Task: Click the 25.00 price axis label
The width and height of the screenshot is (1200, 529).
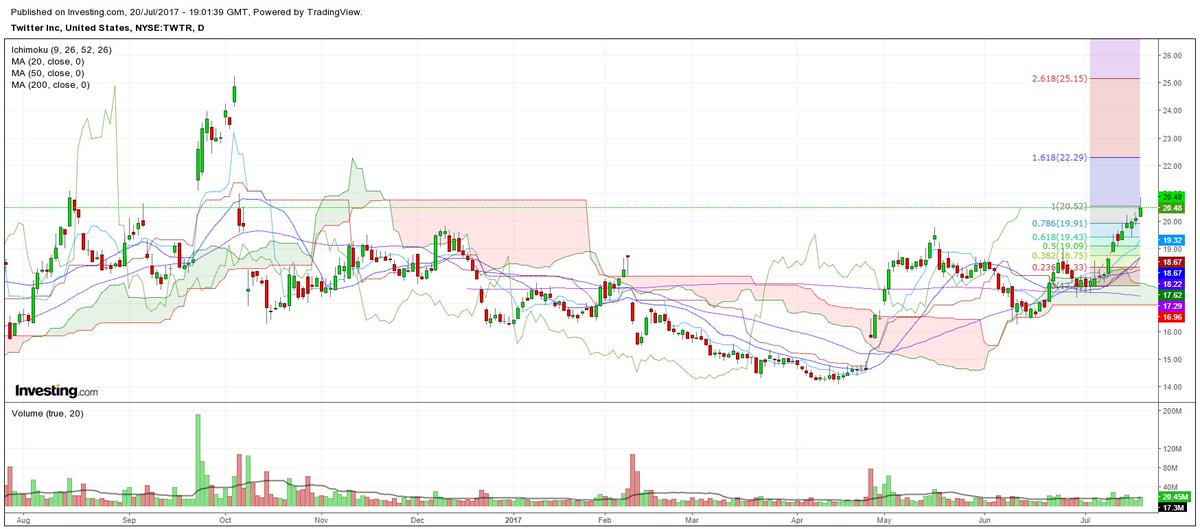Action: (1172, 83)
